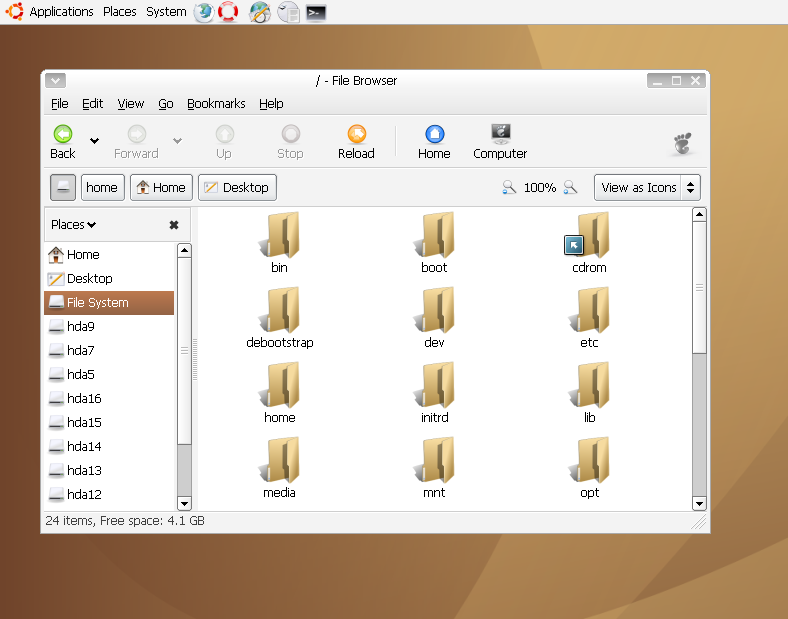Open the Go menu
This screenshot has height=619, width=788.
pos(166,104)
